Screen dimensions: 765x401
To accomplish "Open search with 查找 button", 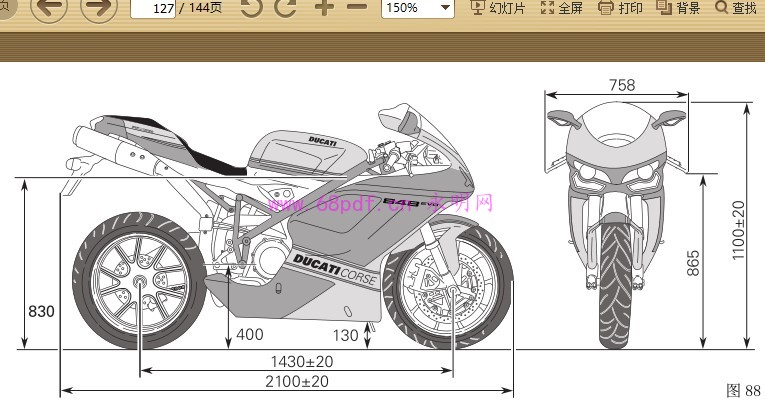I will coord(736,8).
